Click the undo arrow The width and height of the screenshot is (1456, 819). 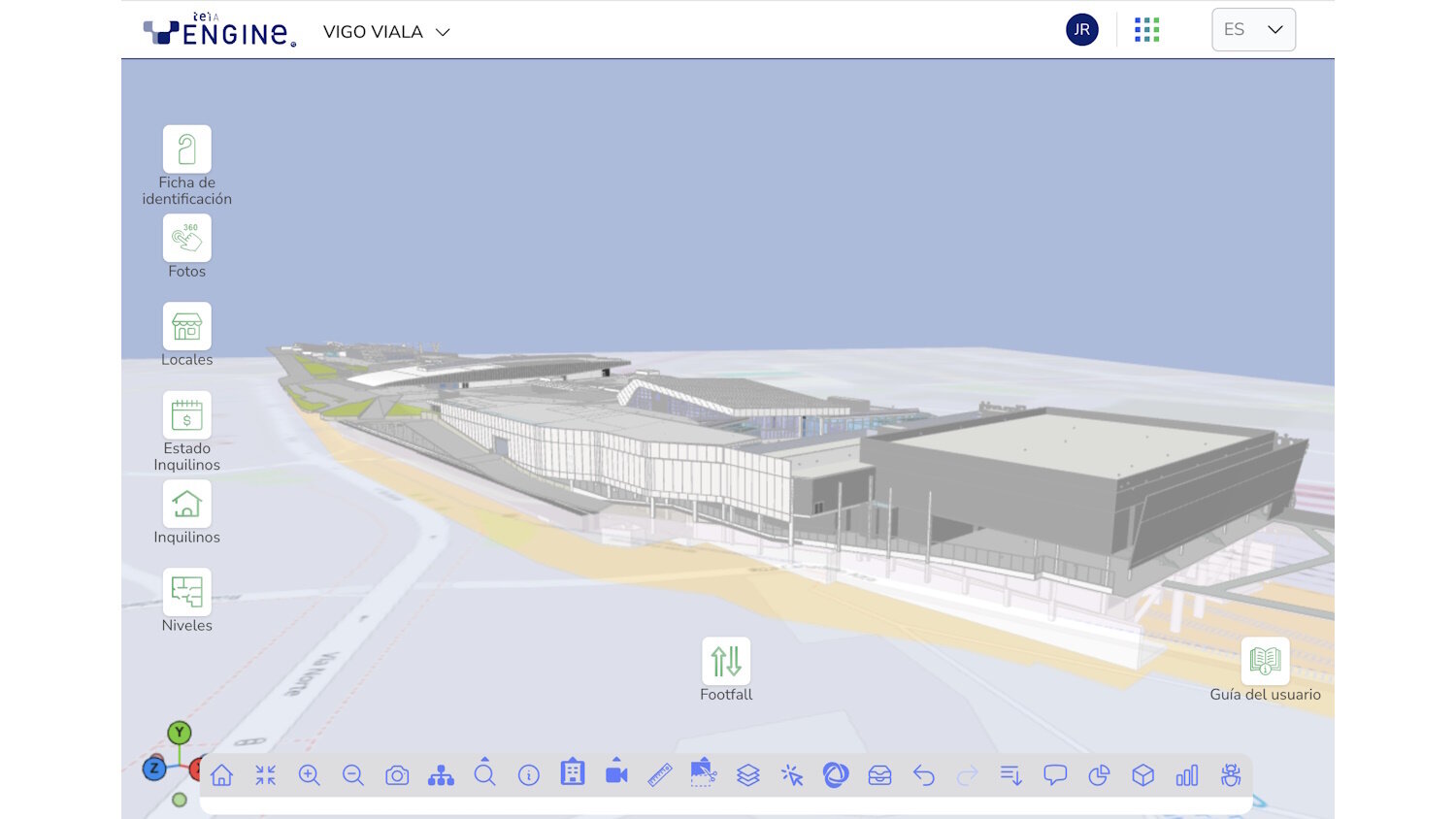click(923, 775)
